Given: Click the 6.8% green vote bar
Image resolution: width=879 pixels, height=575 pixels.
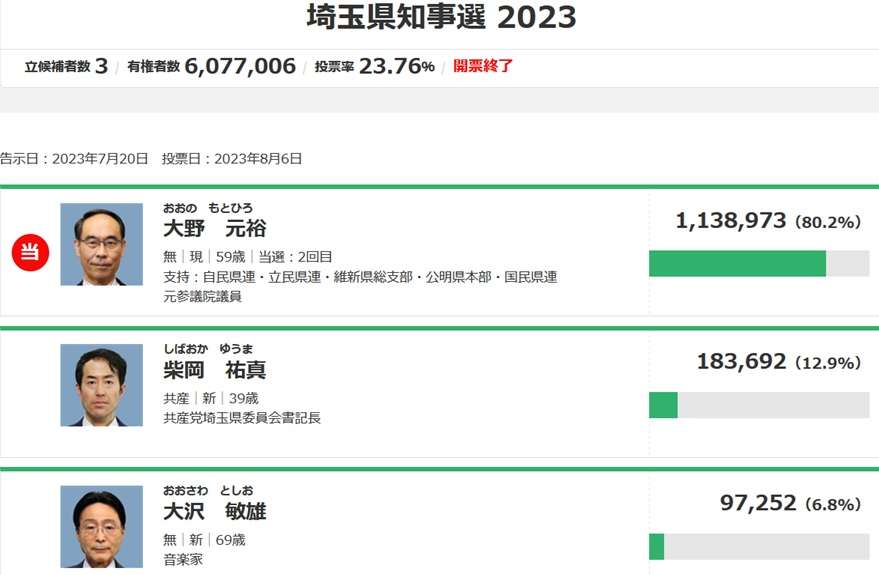Looking at the screenshot, I should point(656,546).
